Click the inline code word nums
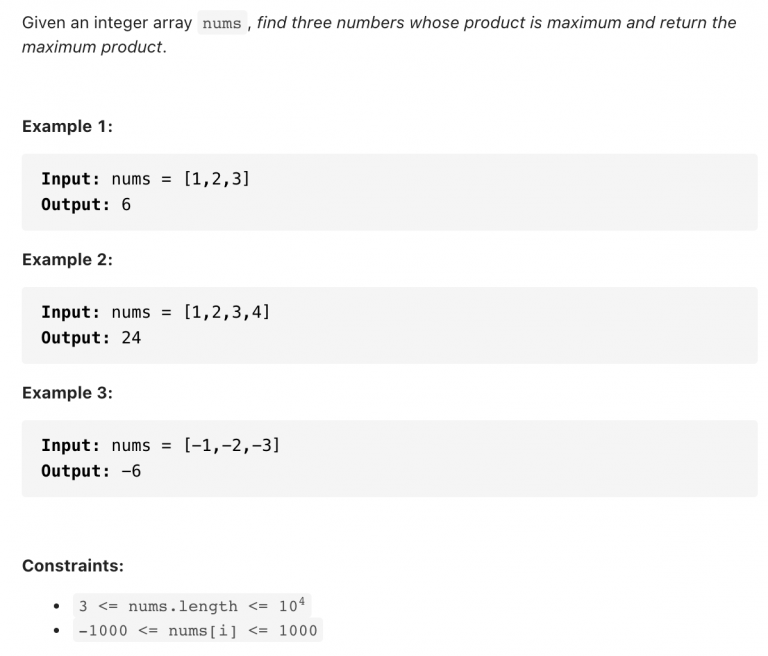The width and height of the screenshot is (768, 656). [222, 23]
